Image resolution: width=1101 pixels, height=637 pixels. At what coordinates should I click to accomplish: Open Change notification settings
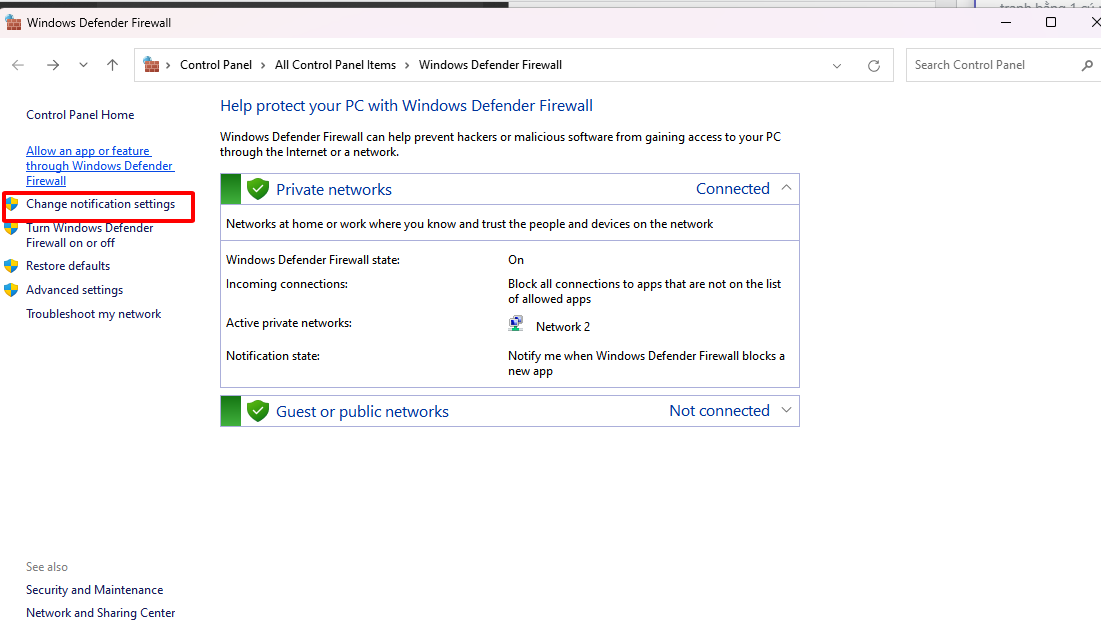tap(100, 204)
